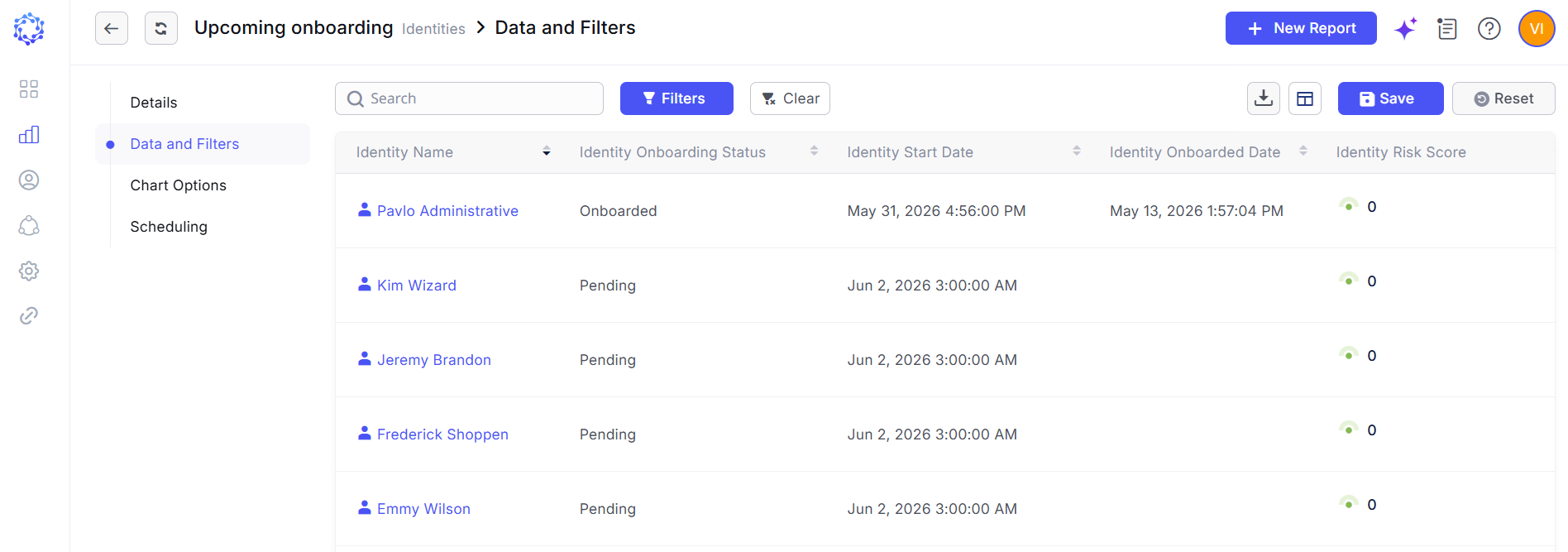Sort by Identity Onboarded Date arrow
This screenshot has height=552, width=1568.
(x=1303, y=151)
